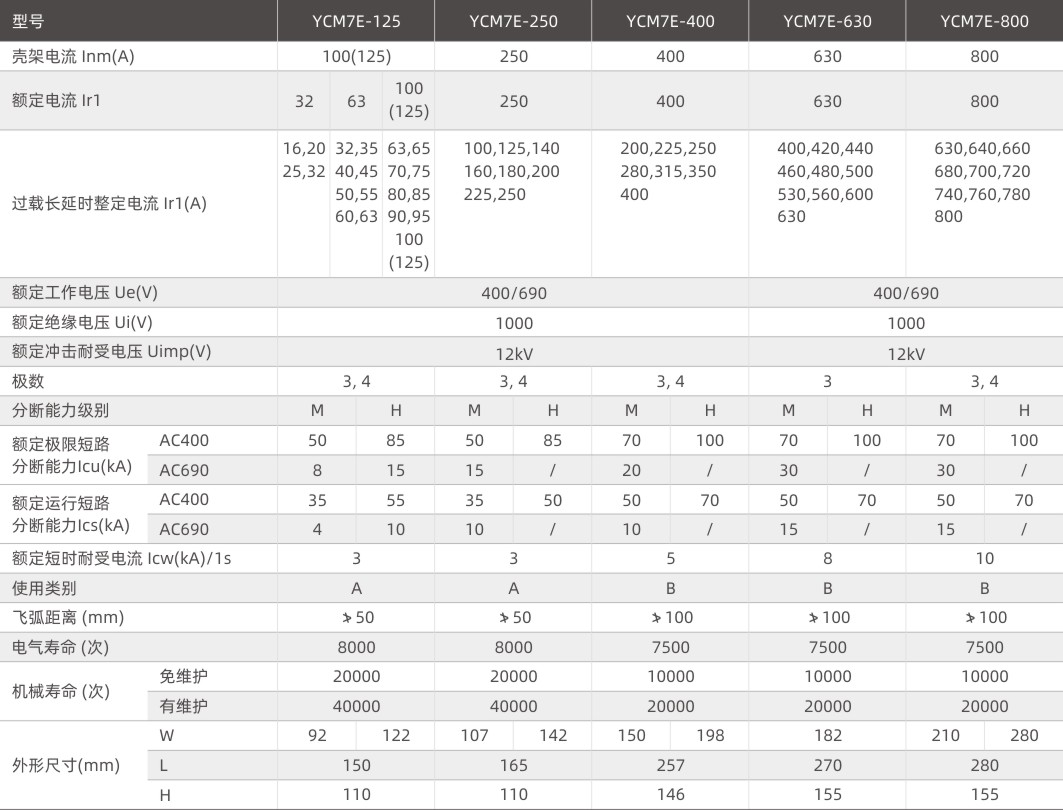Select the 外形尺寸(mm) row label
The width and height of the screenshot is (1063, 810).
pos(66,765)
